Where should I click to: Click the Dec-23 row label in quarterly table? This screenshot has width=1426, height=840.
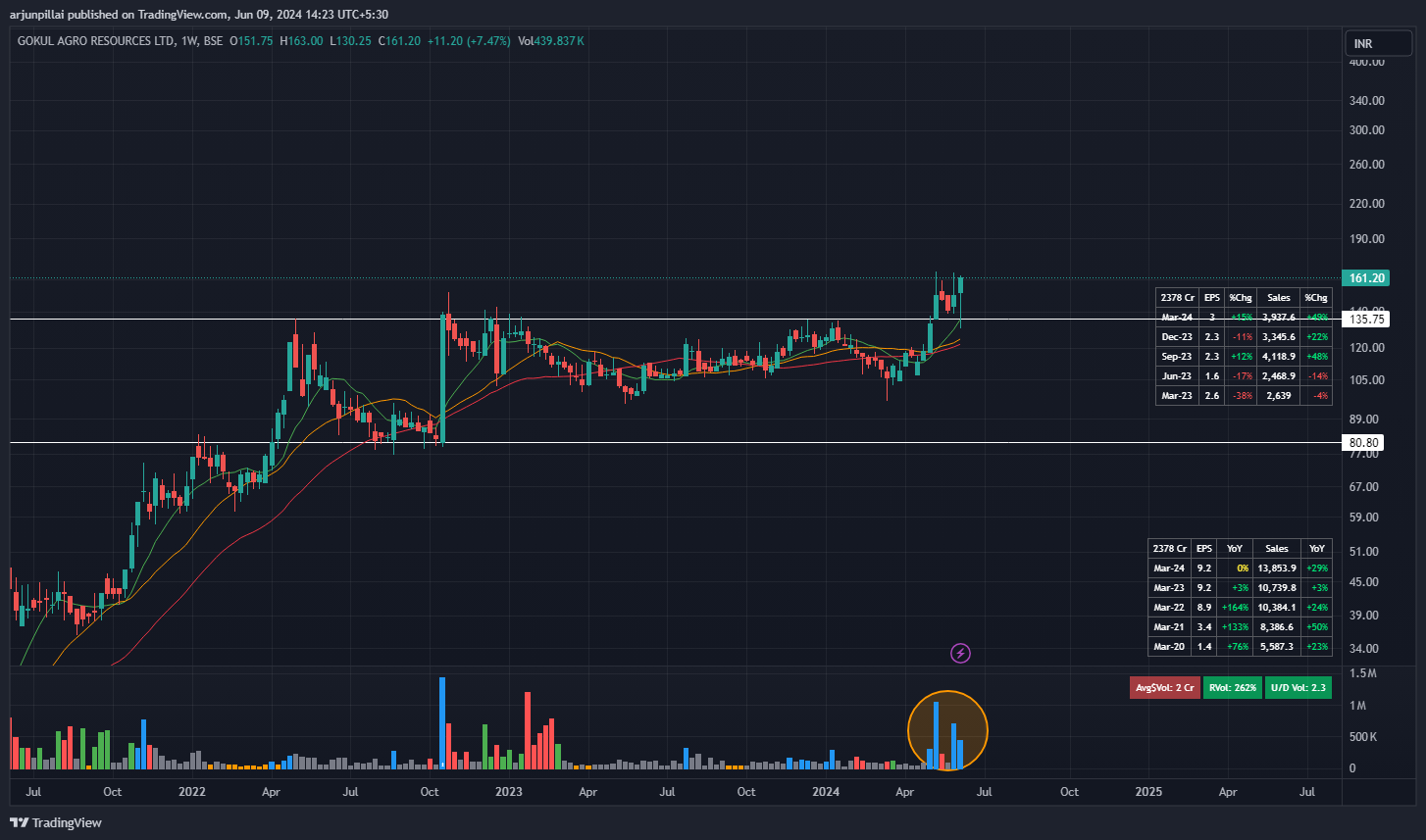click(x=1177, y=336)
